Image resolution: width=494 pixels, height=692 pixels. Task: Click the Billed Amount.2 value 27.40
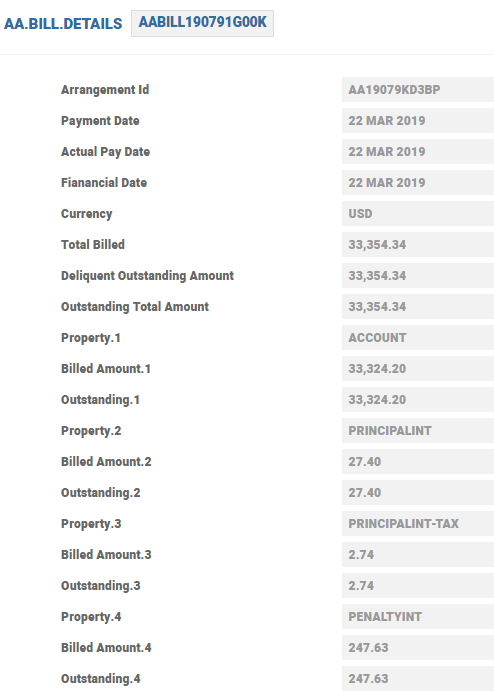[x=418, y=462]
